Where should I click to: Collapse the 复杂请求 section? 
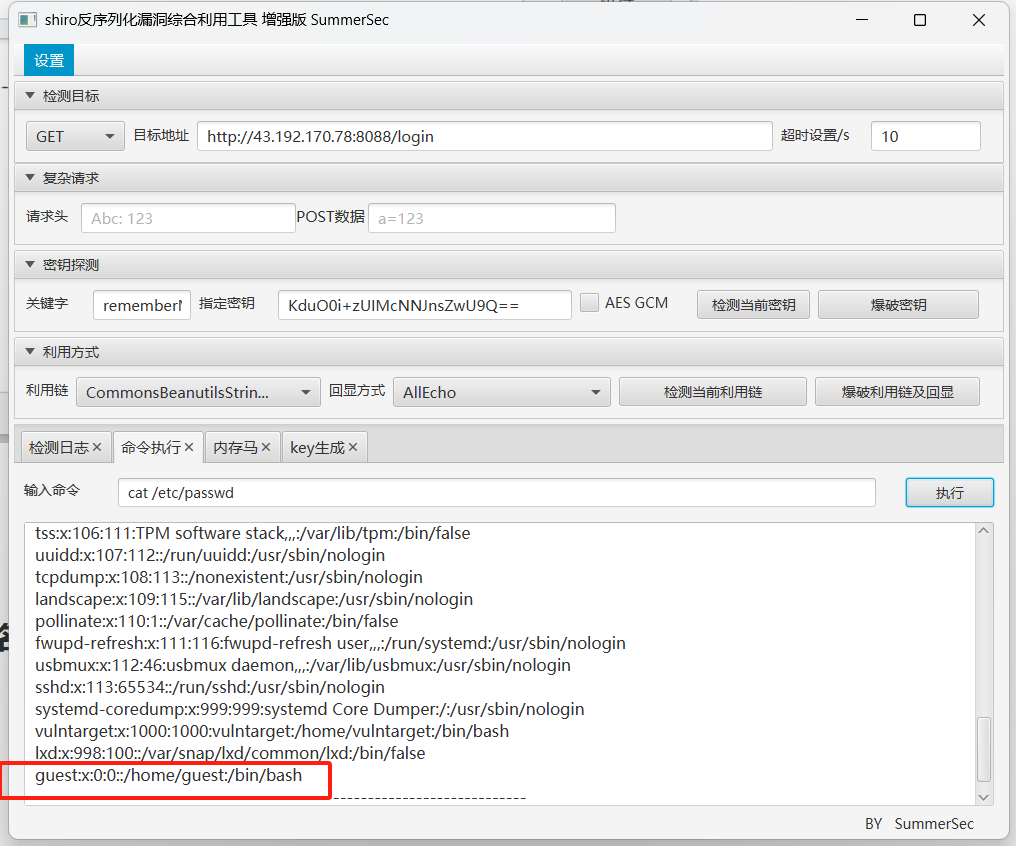(30, 177)
